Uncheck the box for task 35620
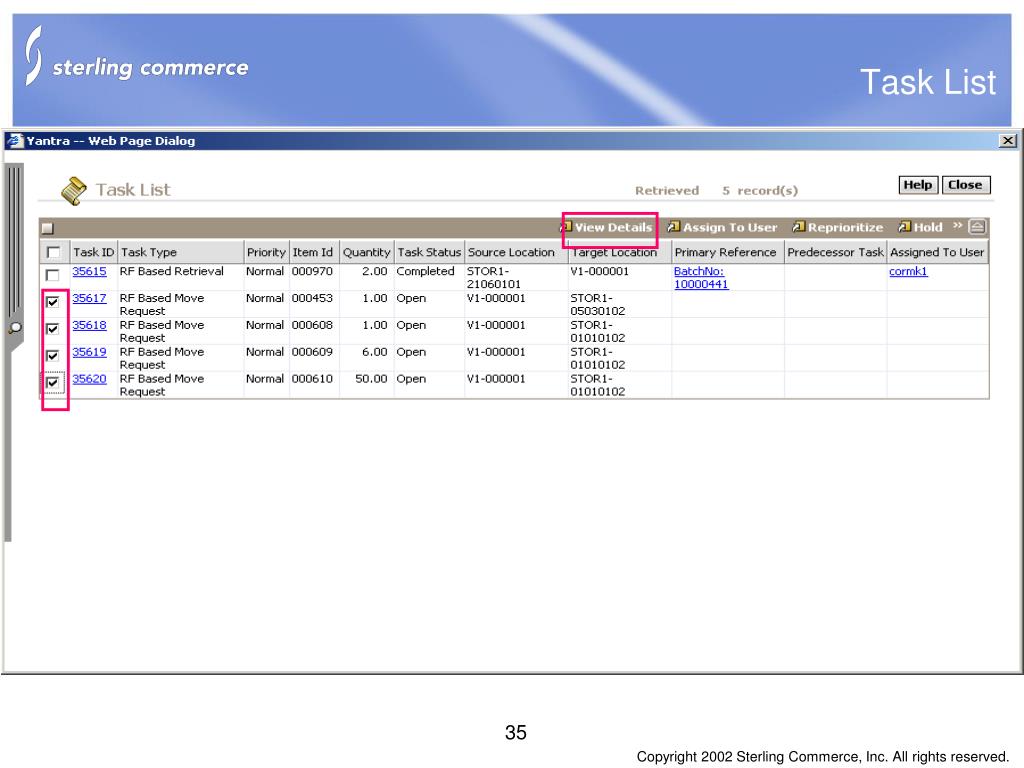Screen dimensions: 1024x768 pyautogui.click(x=53, y=382)
